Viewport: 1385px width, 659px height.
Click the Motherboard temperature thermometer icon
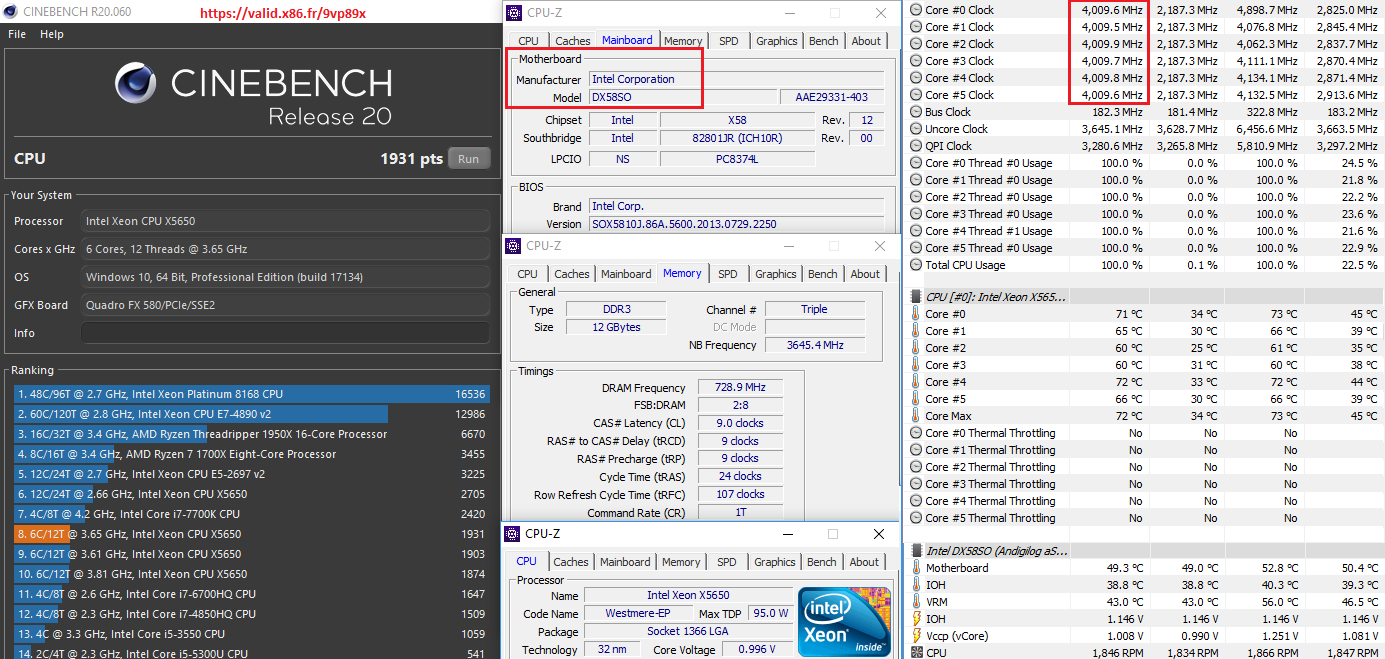pos(915,568)
